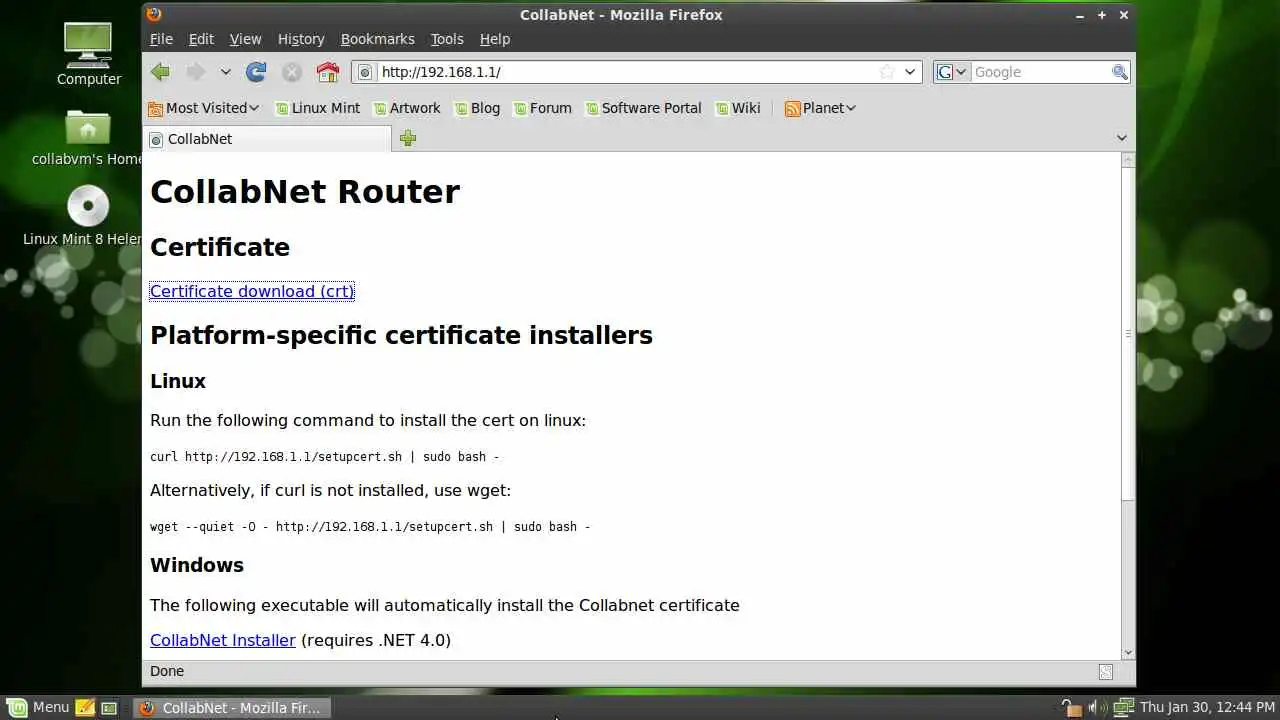1280x720 pixels.
Task: Launch the notes icon in the panel
Action: tap(85, 707)
